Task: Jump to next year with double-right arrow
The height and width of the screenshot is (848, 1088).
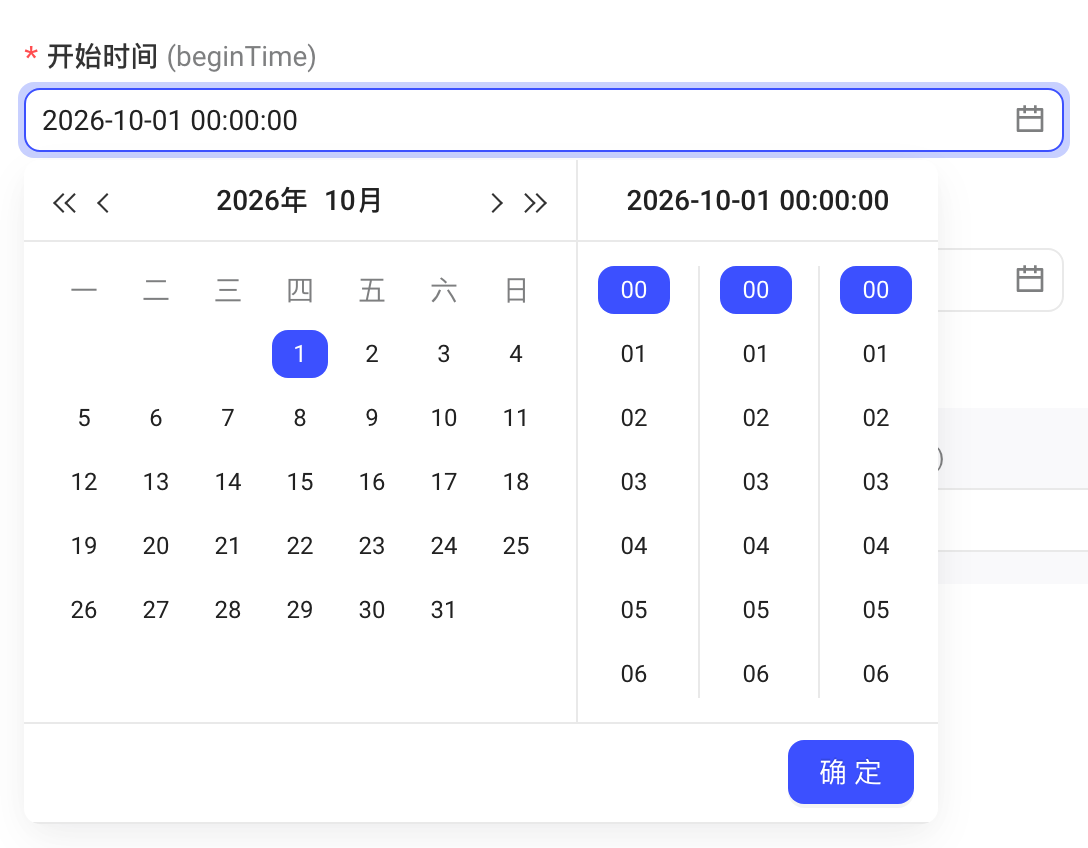Action: click(x=535, y=203)
